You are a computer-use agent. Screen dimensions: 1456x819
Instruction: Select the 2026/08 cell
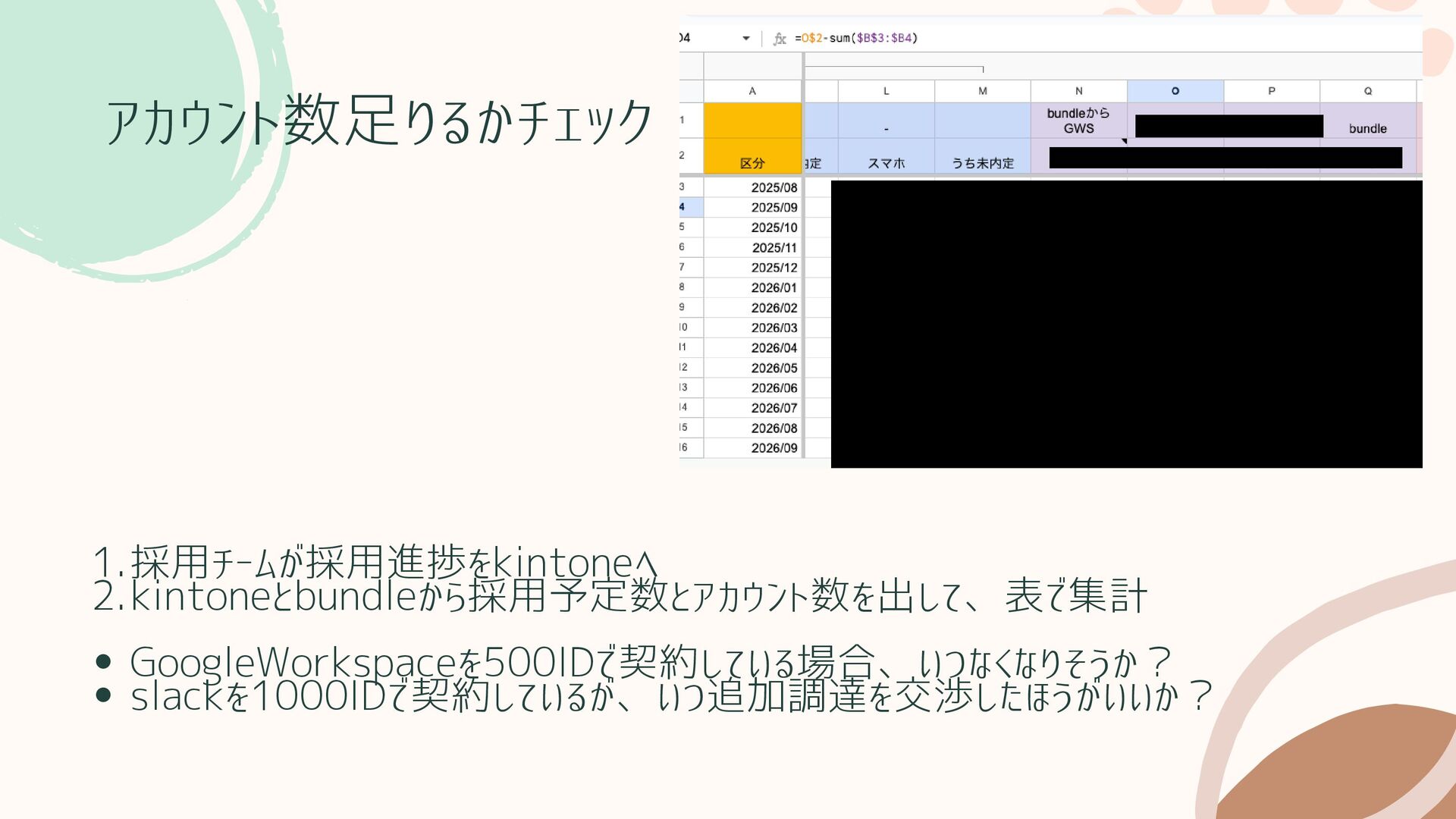752,428
